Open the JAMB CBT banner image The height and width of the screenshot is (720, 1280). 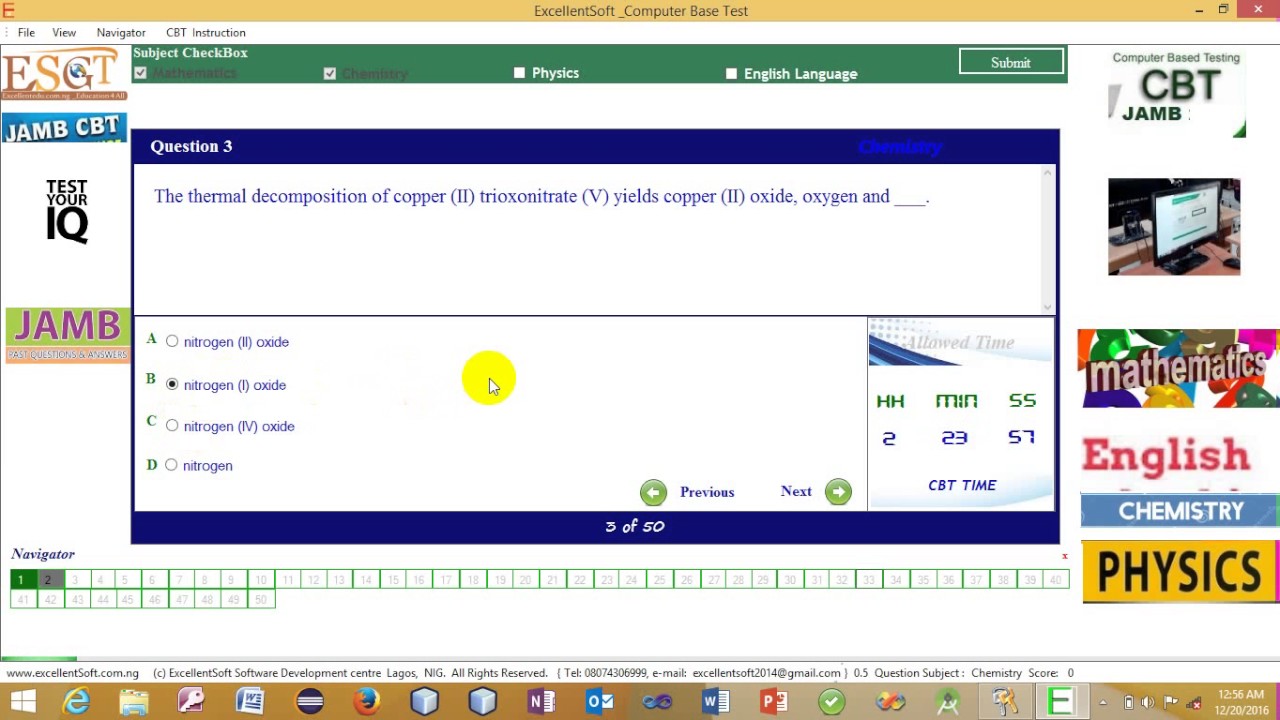click(64, 129)
